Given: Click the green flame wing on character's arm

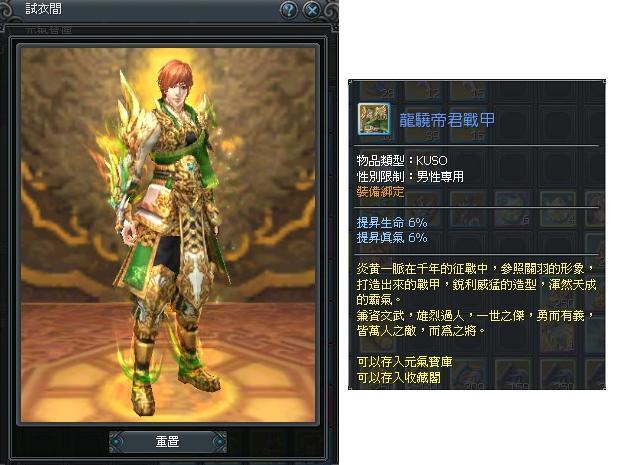Looking at the screenshot, I should pos(114,169).
